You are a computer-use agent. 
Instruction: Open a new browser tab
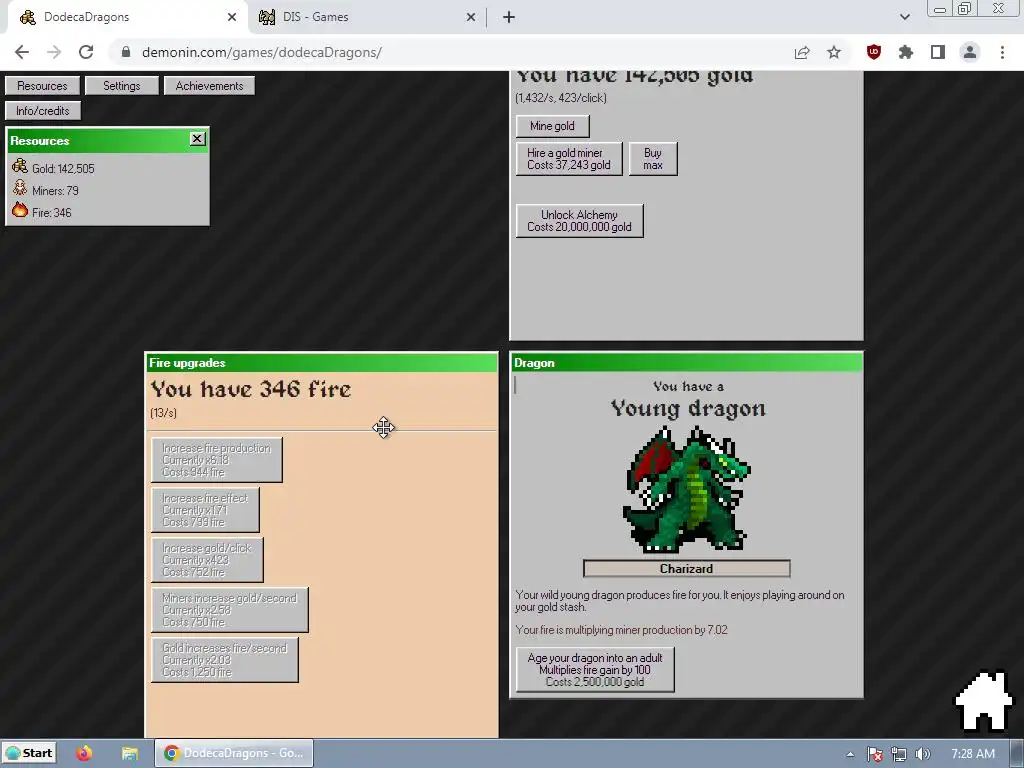point(509,17)
